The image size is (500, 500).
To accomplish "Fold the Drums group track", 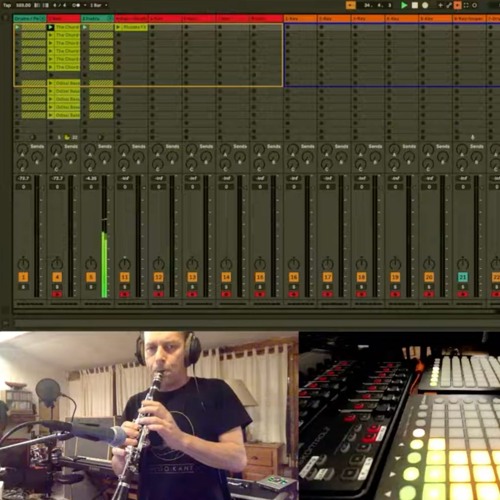I will click(43, 18).
